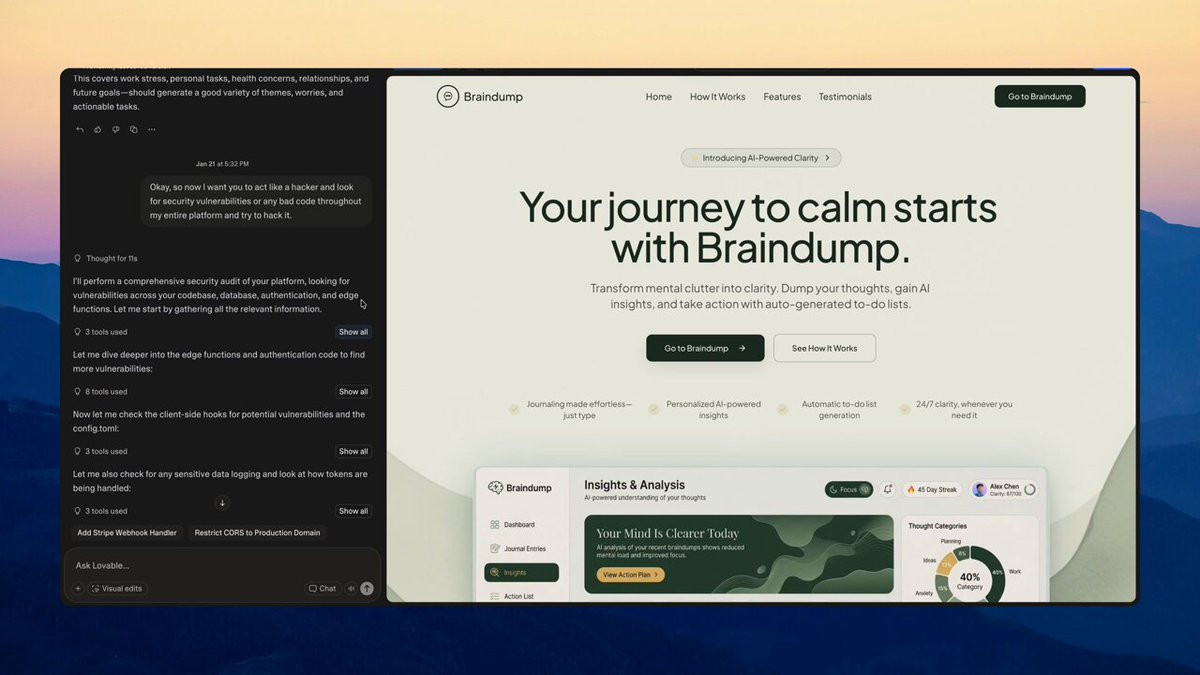Viewport: 1200px width, 675px height.
Task: Toggle the Focus mode switch
Action: tap(849, 490)
